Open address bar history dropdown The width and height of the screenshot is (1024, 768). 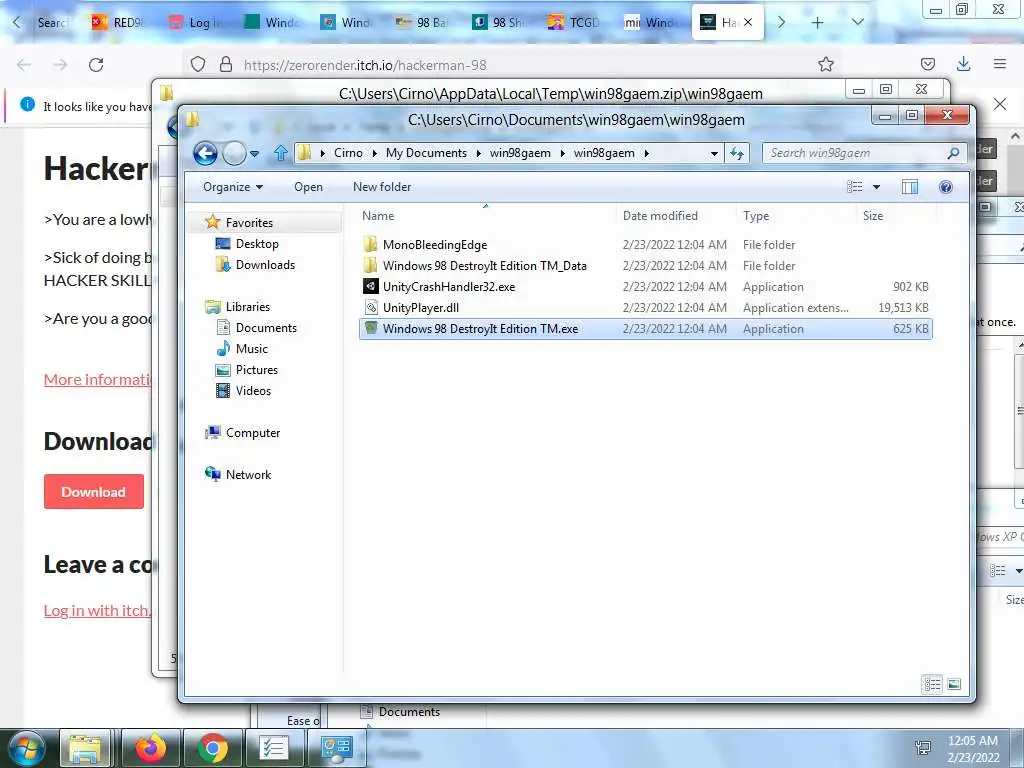click(x=714, y=153)
